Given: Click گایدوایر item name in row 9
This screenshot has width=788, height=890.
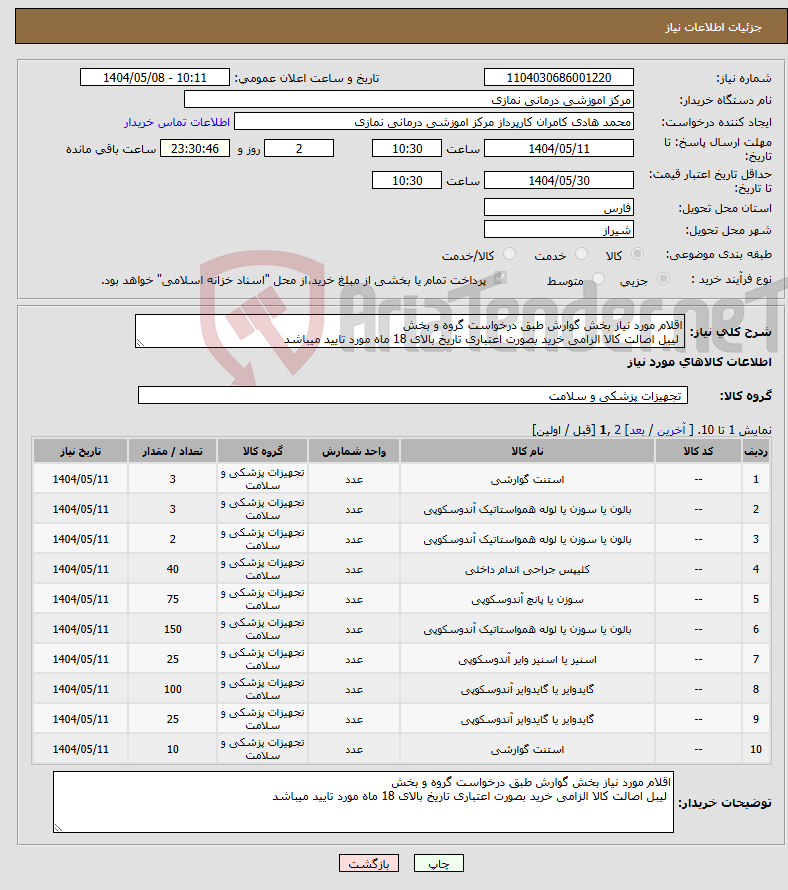Looking at the screenshot, I should (x=527, y=720).
